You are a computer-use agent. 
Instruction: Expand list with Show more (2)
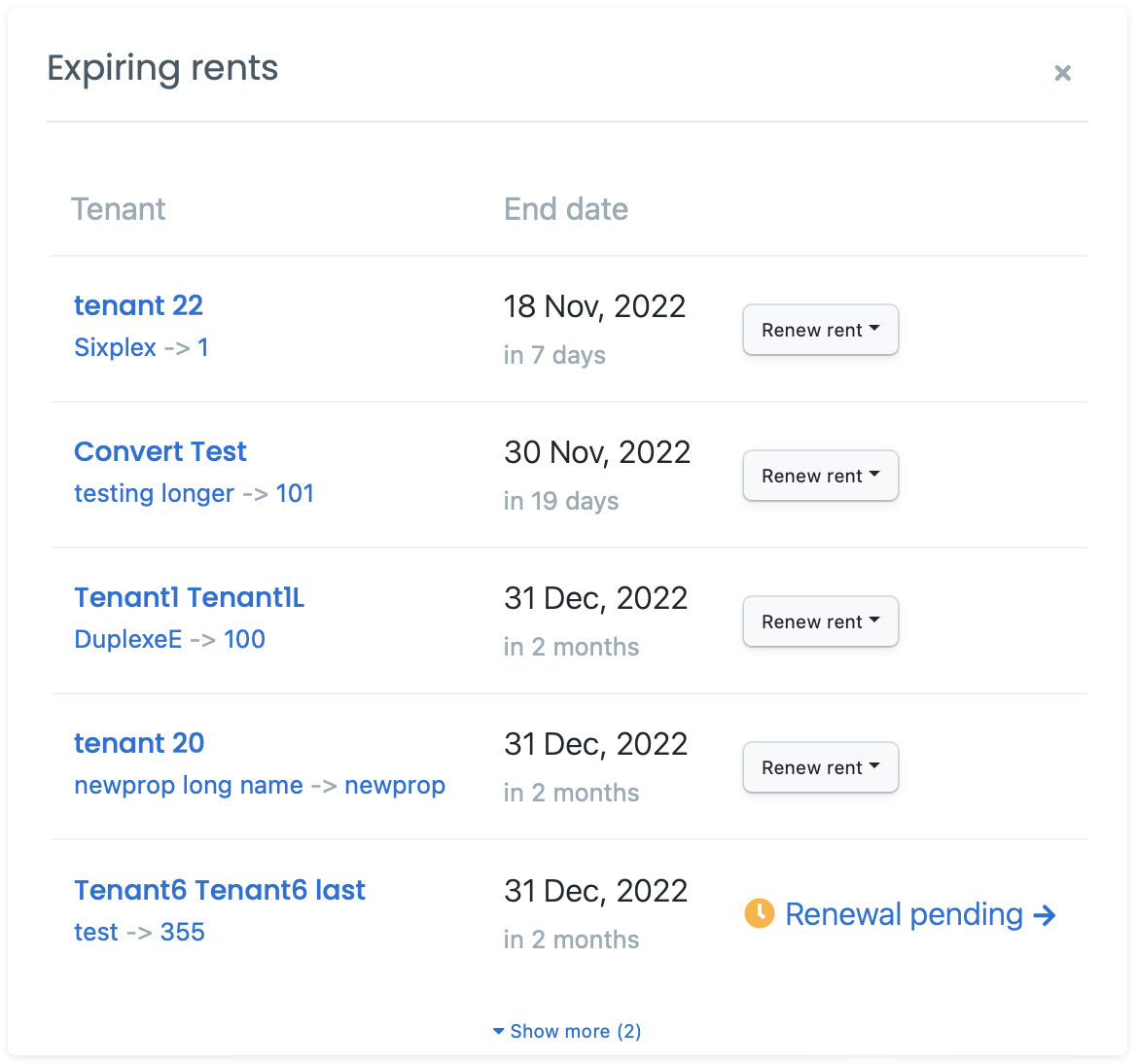(x=567, y=1031)
